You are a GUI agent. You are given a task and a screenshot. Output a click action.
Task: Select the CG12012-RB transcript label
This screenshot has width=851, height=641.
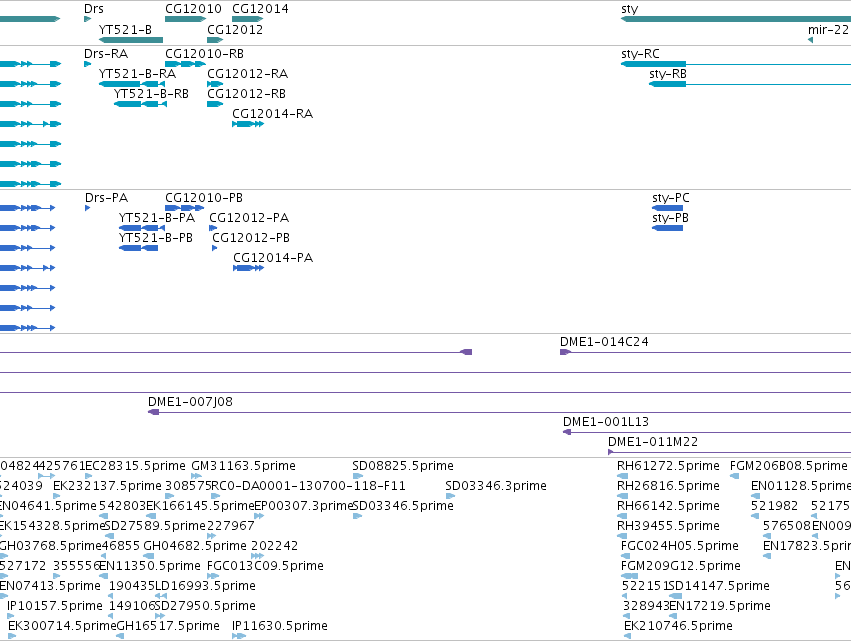tap(246, 93)
